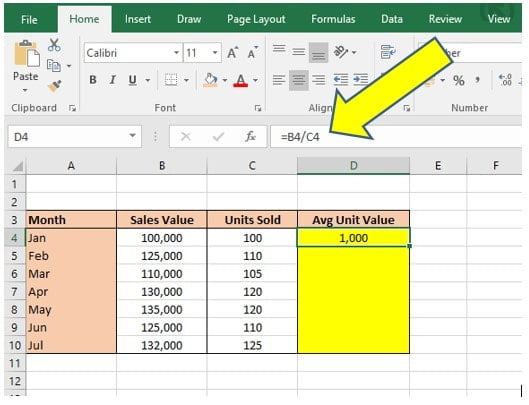Select the 105 Units Sold cell
This screenshot has width=529, height=405.
pyautogui.click(x=252, y=274)
